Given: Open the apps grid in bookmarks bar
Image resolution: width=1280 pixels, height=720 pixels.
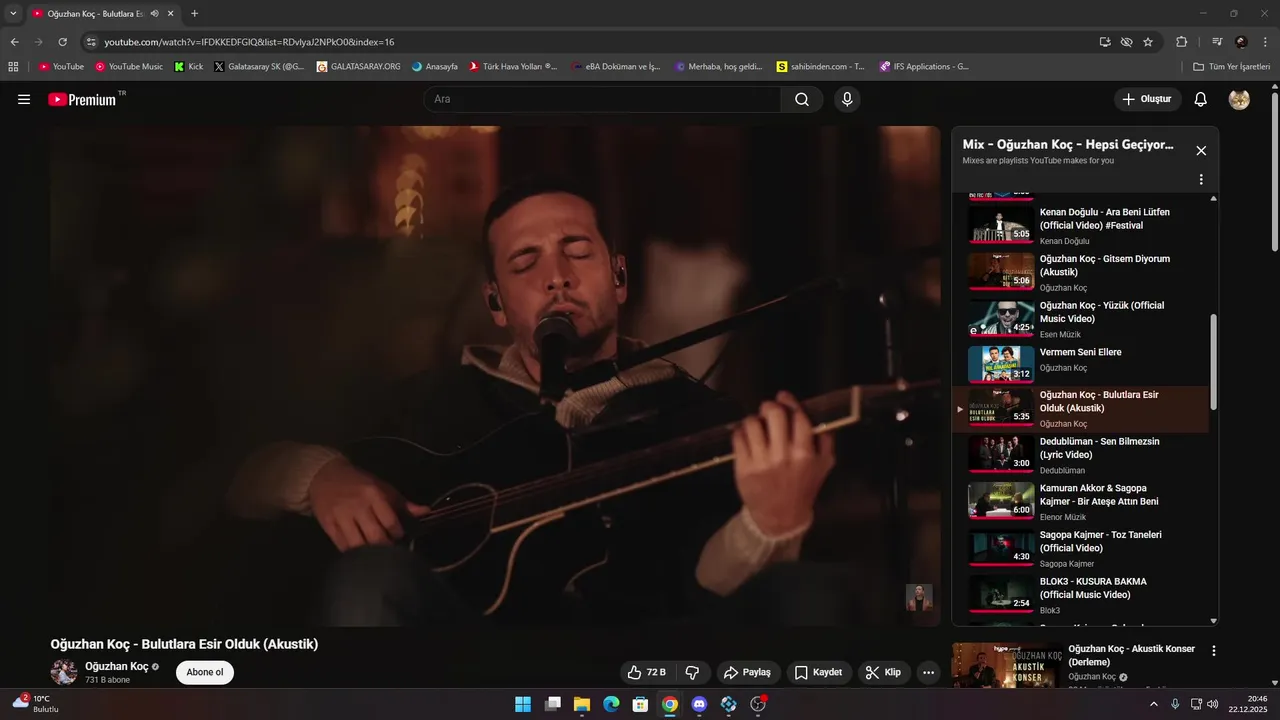Looking at the screenshot, I should 13,67.
